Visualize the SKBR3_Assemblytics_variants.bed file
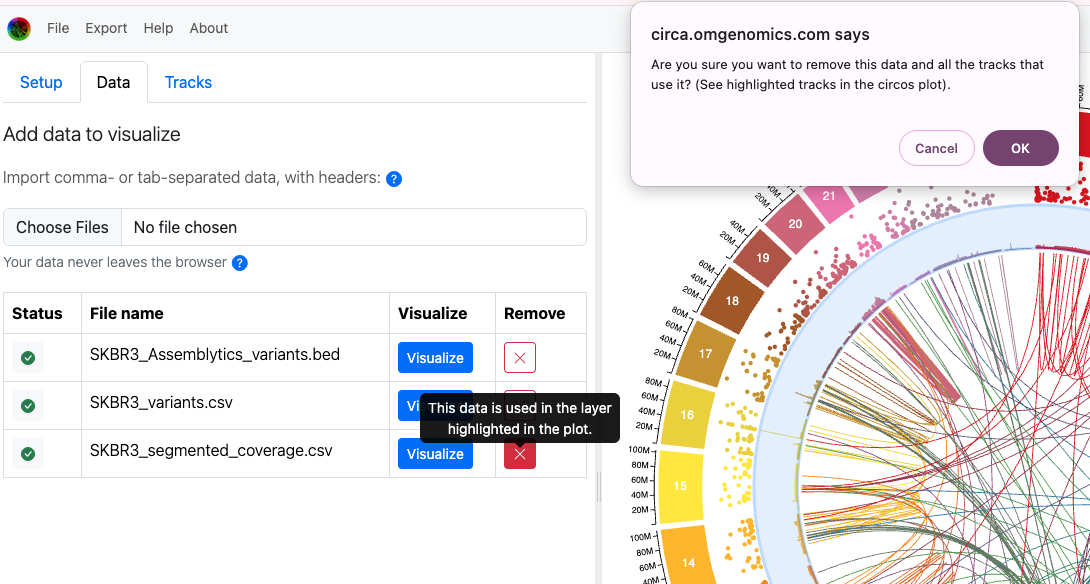 (435, 358)
